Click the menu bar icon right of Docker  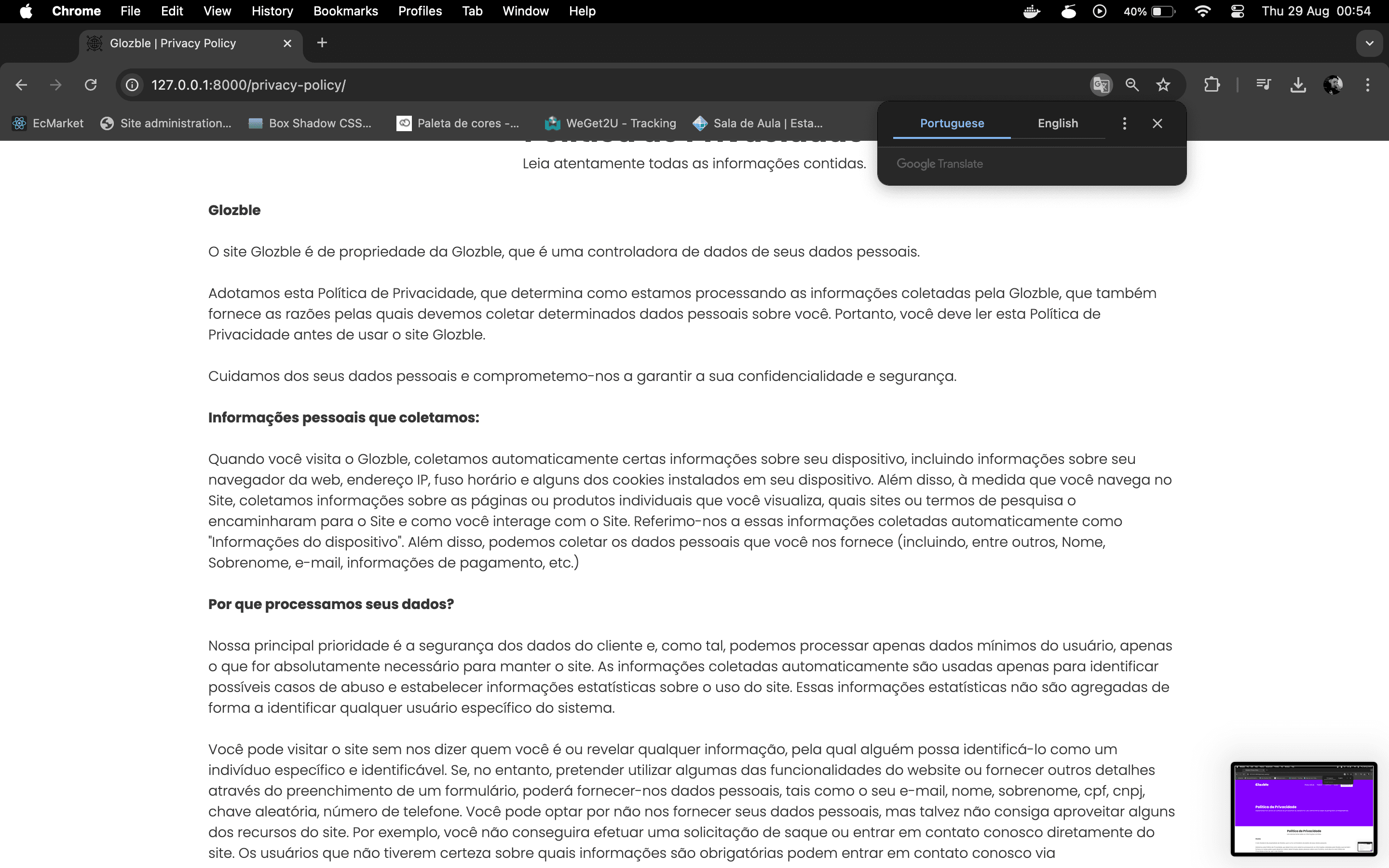coord(1068,11)
